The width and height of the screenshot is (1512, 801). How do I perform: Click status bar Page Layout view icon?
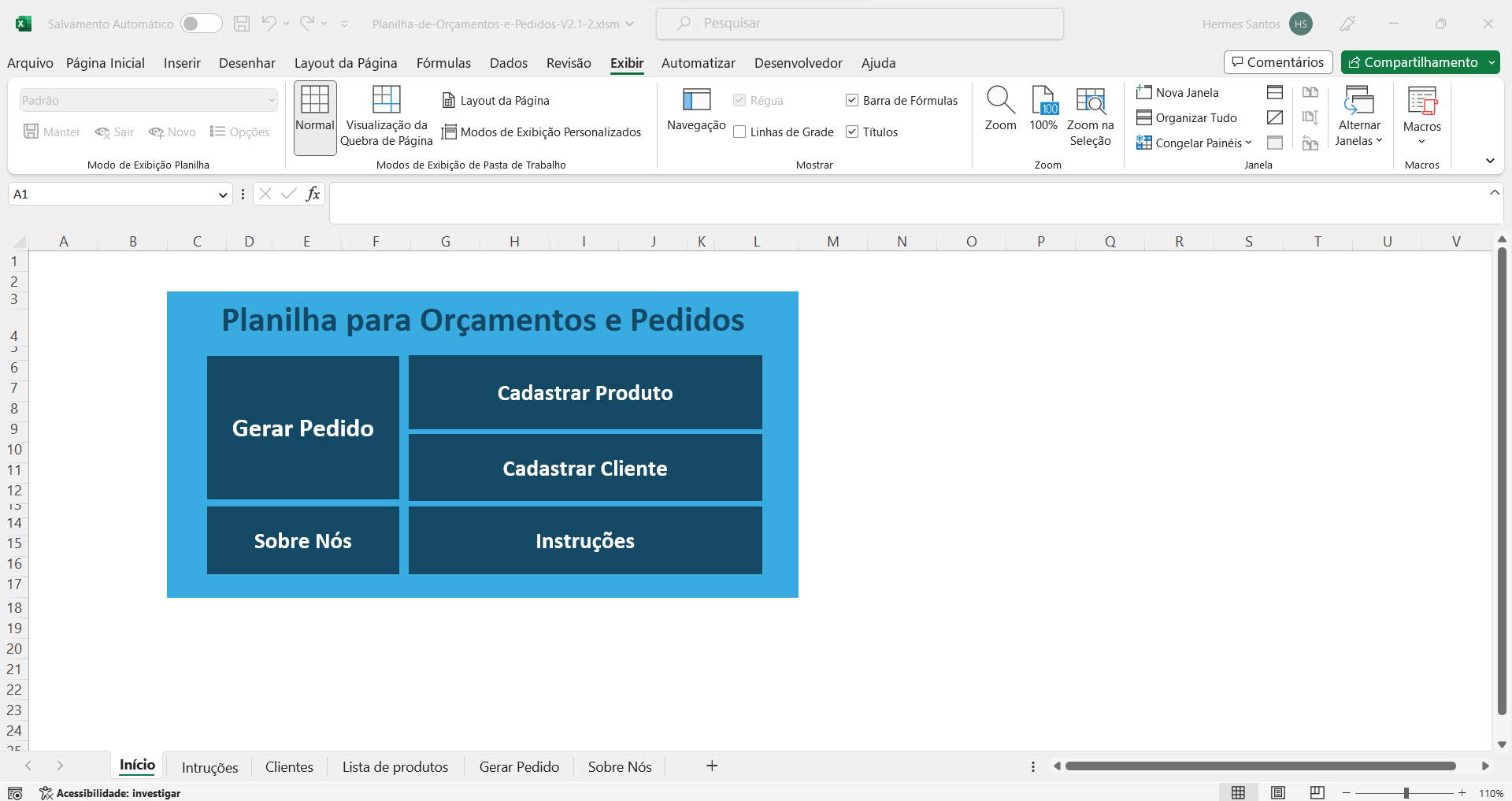pos(1278,792)
